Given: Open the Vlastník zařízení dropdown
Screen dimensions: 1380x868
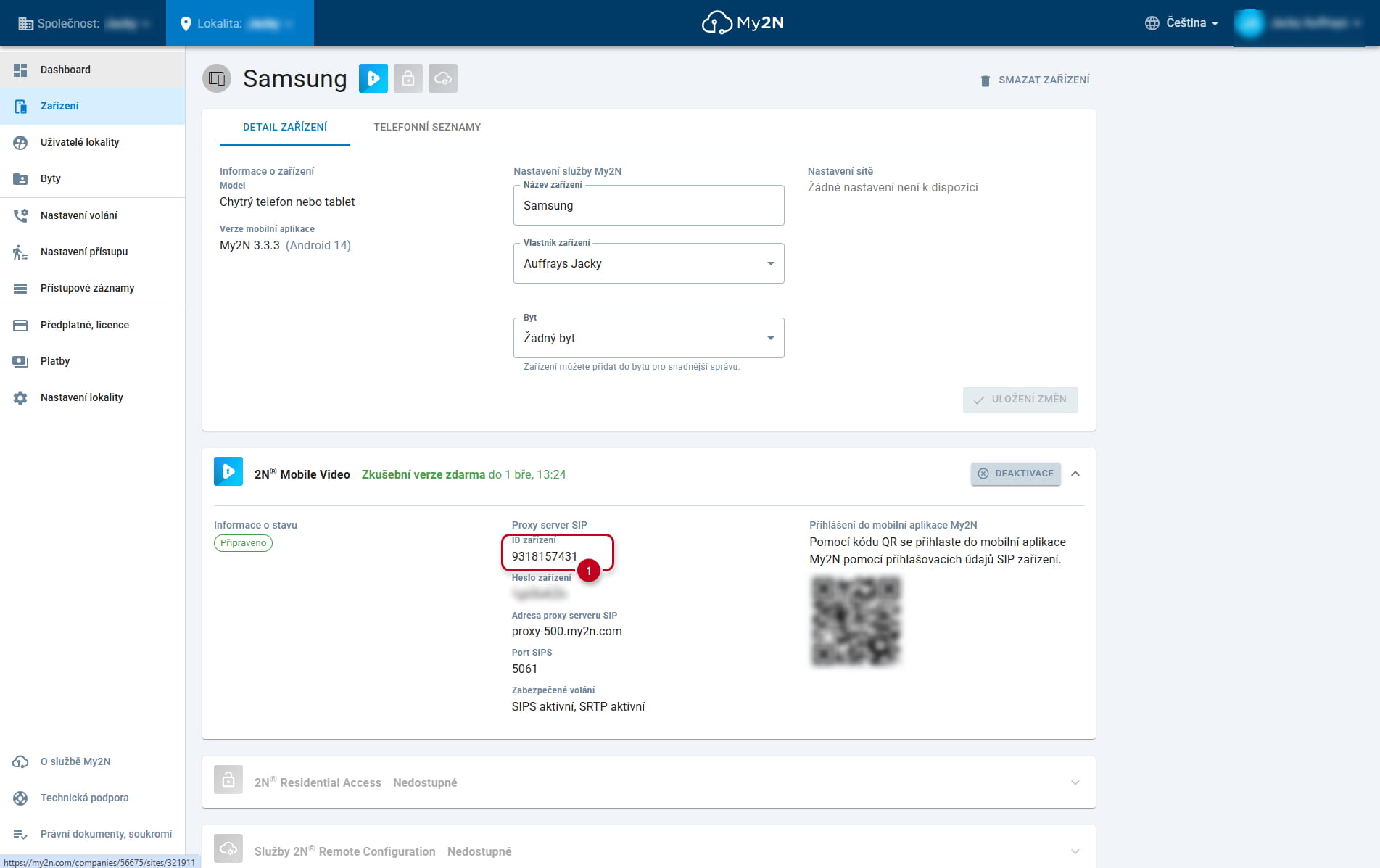Looking at the screenshot, I should pos(648,263).
